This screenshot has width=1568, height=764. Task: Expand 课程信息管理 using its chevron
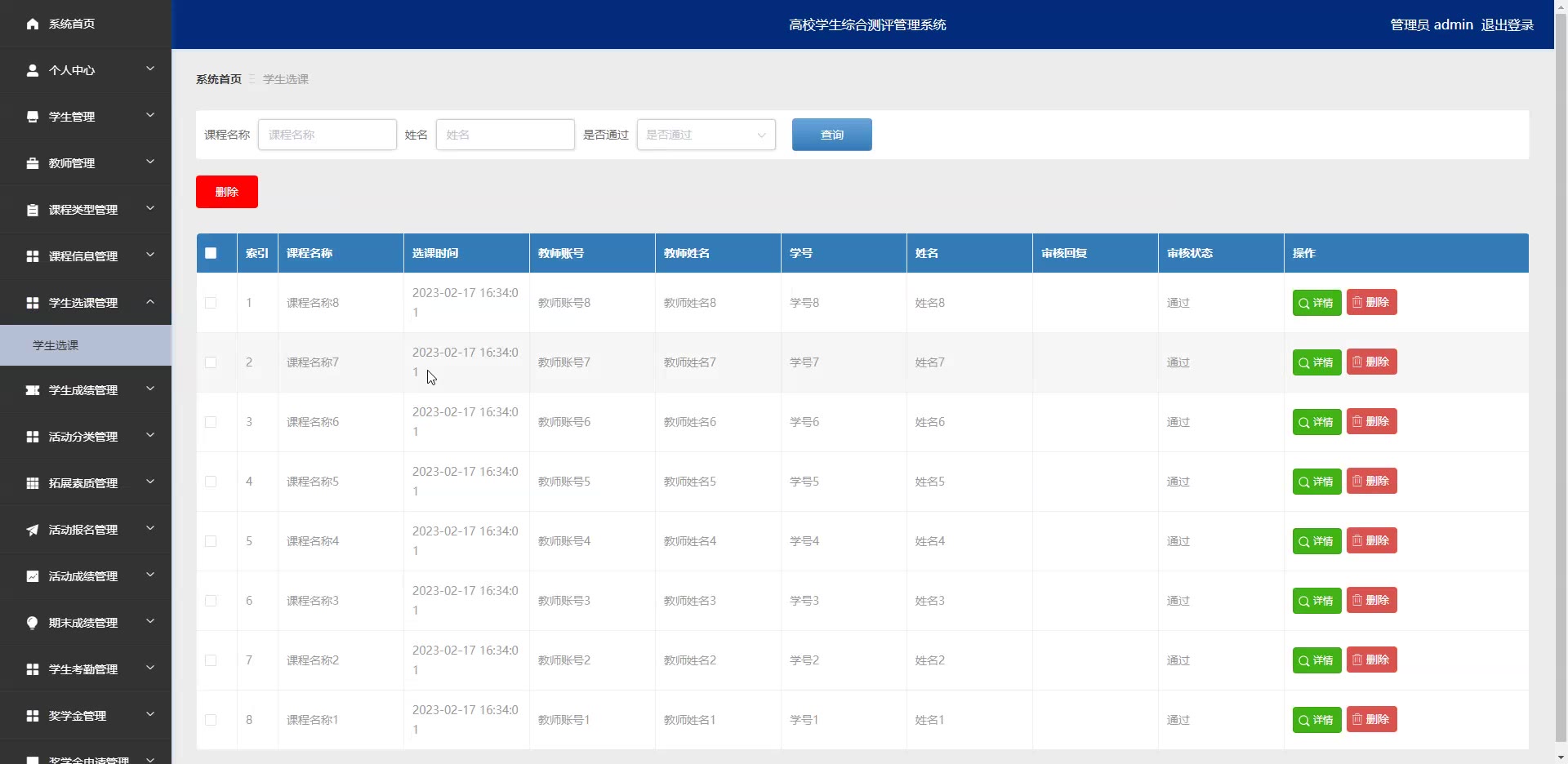[x=150, y=255]
